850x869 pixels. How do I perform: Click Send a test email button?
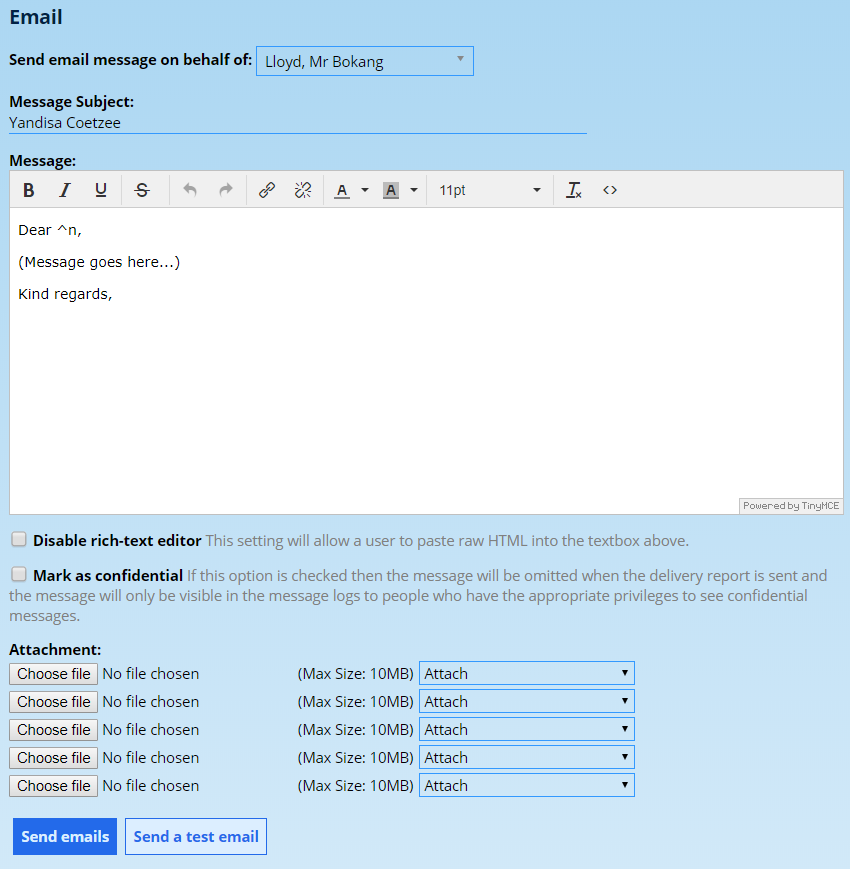[x=196, y=837]
